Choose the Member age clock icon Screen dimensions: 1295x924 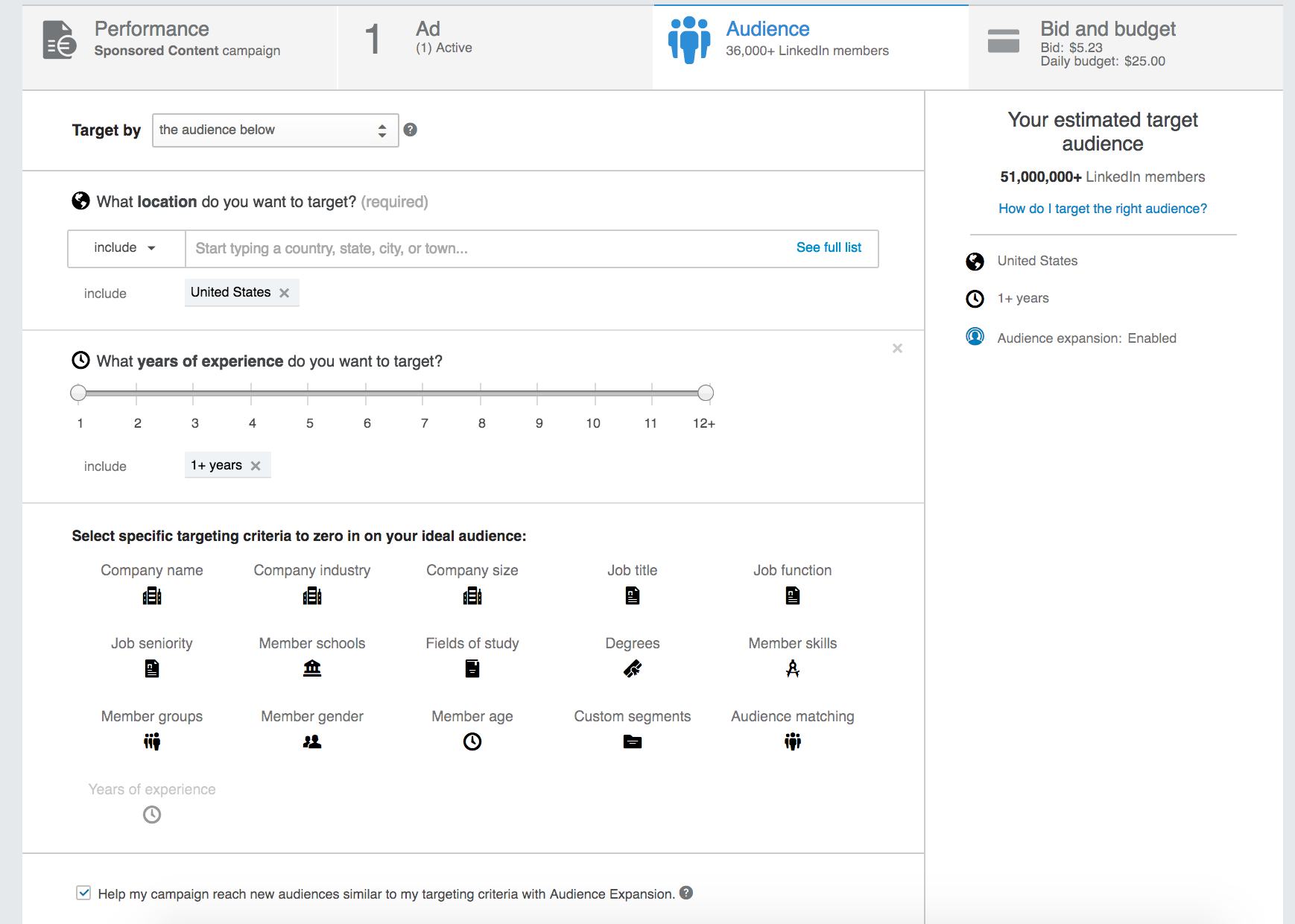[x=472, y=742]
